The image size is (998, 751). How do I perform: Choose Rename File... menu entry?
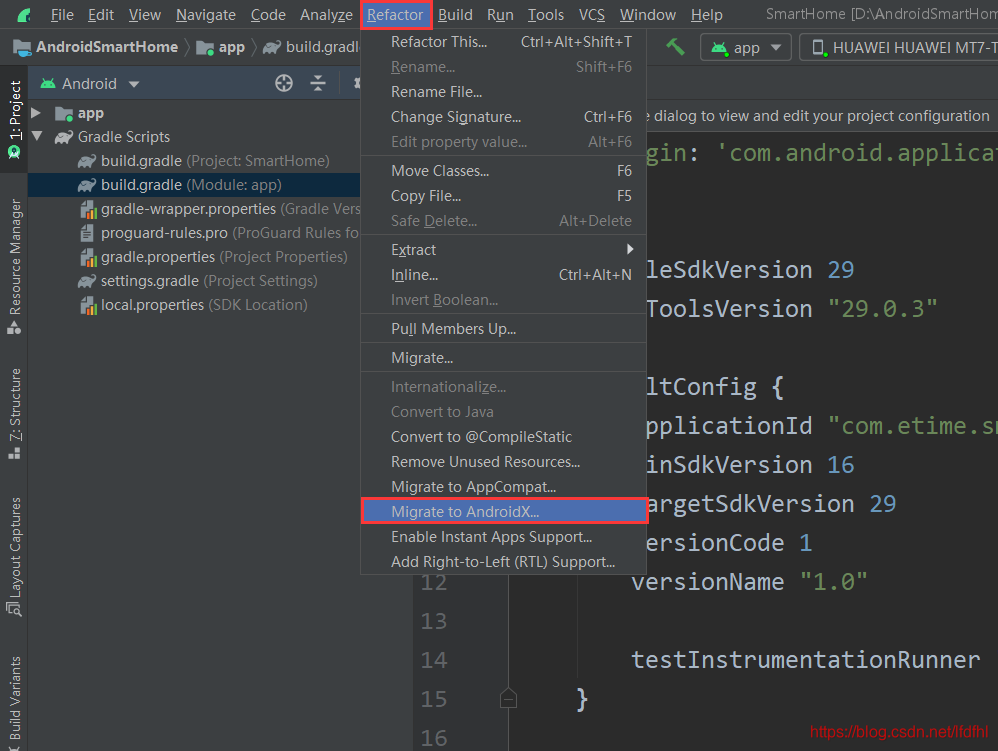point(503,92)
